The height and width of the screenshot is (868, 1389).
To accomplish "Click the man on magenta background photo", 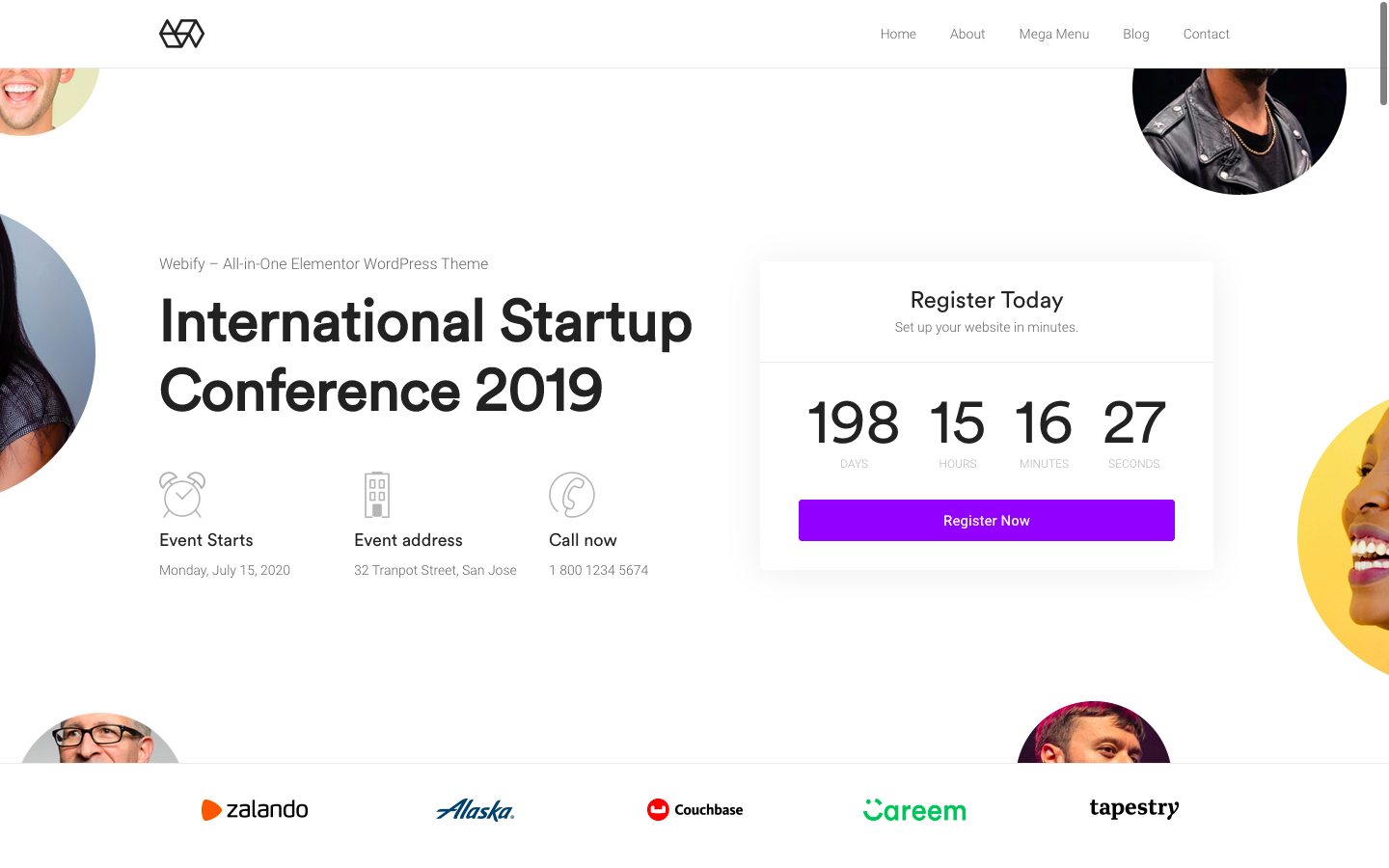I will [x=1094, y=732].
